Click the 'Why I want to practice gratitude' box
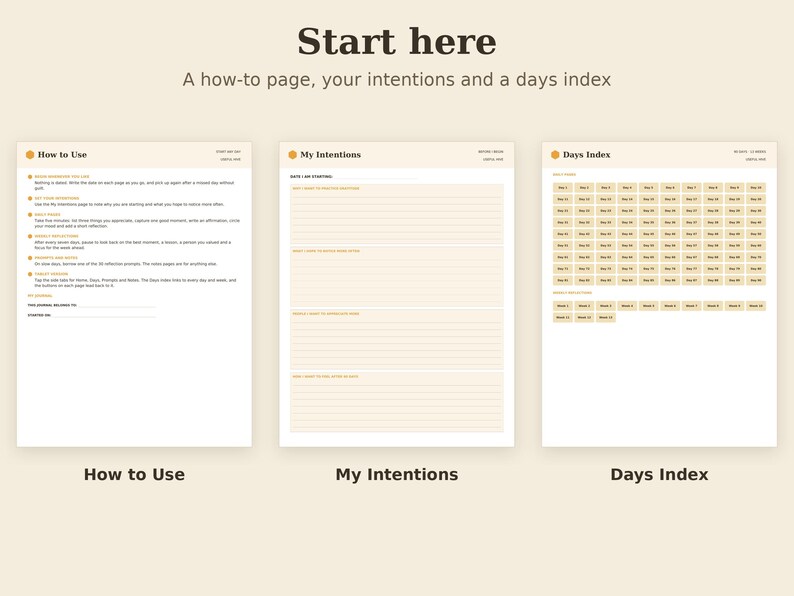Viewport: 794px width, 596px height. (x=396, y=214)
